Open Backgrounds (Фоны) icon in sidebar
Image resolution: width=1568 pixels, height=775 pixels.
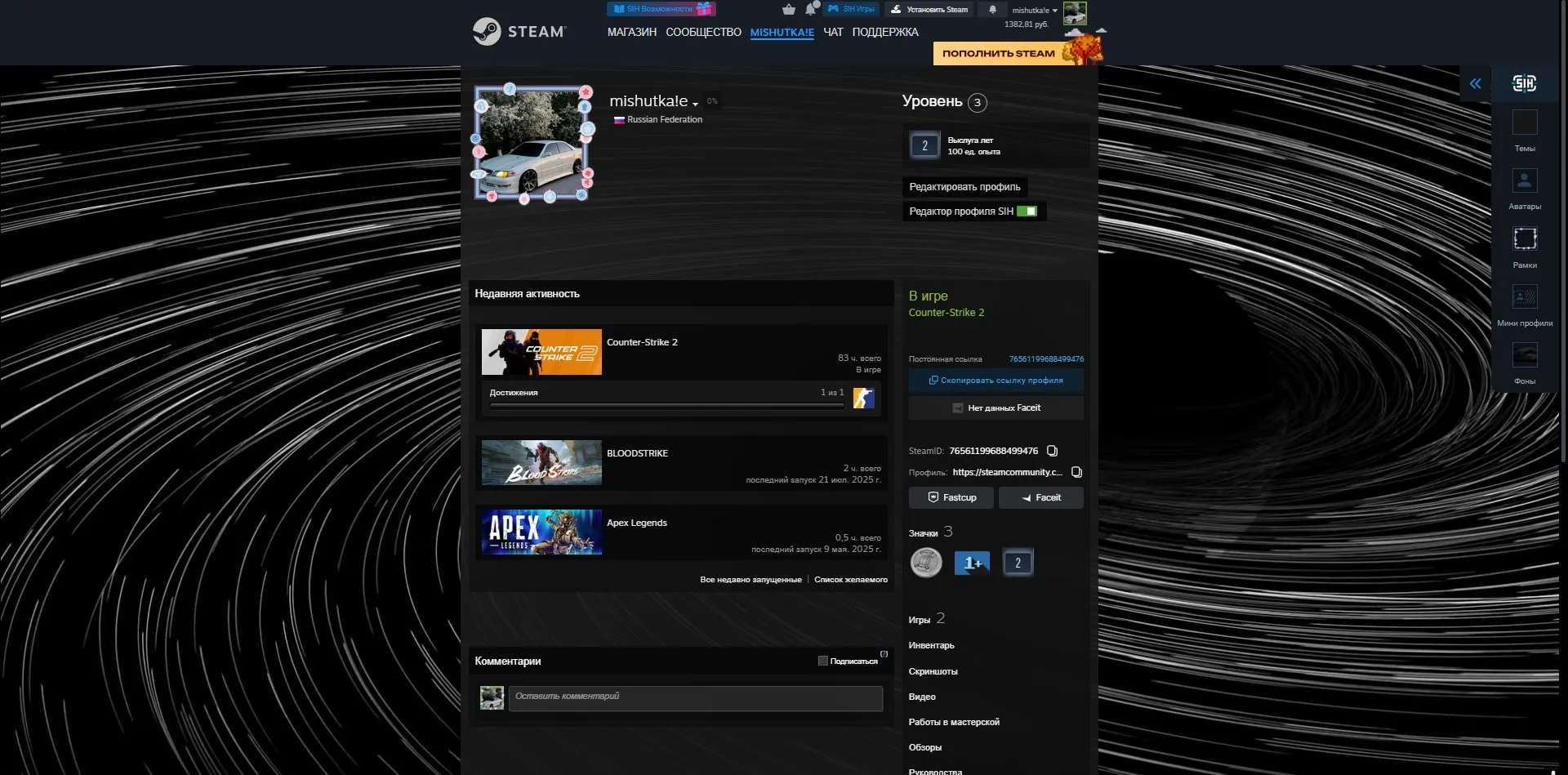1524,354
